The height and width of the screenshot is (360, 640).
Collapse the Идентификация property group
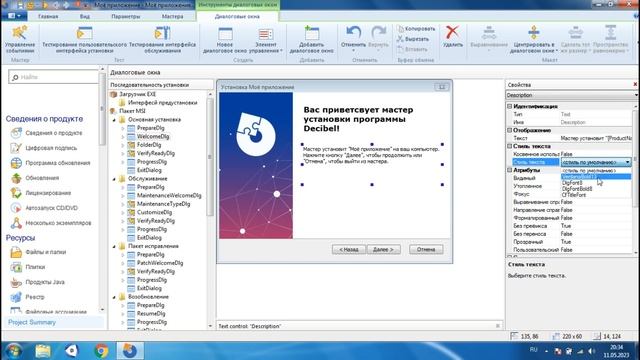510,106
